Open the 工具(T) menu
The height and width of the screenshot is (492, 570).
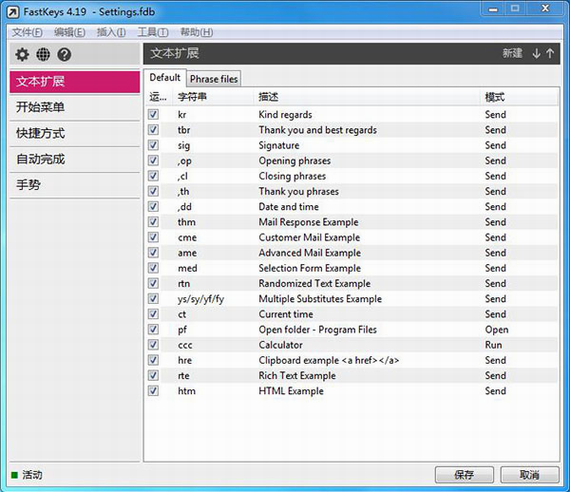[153, 32]
